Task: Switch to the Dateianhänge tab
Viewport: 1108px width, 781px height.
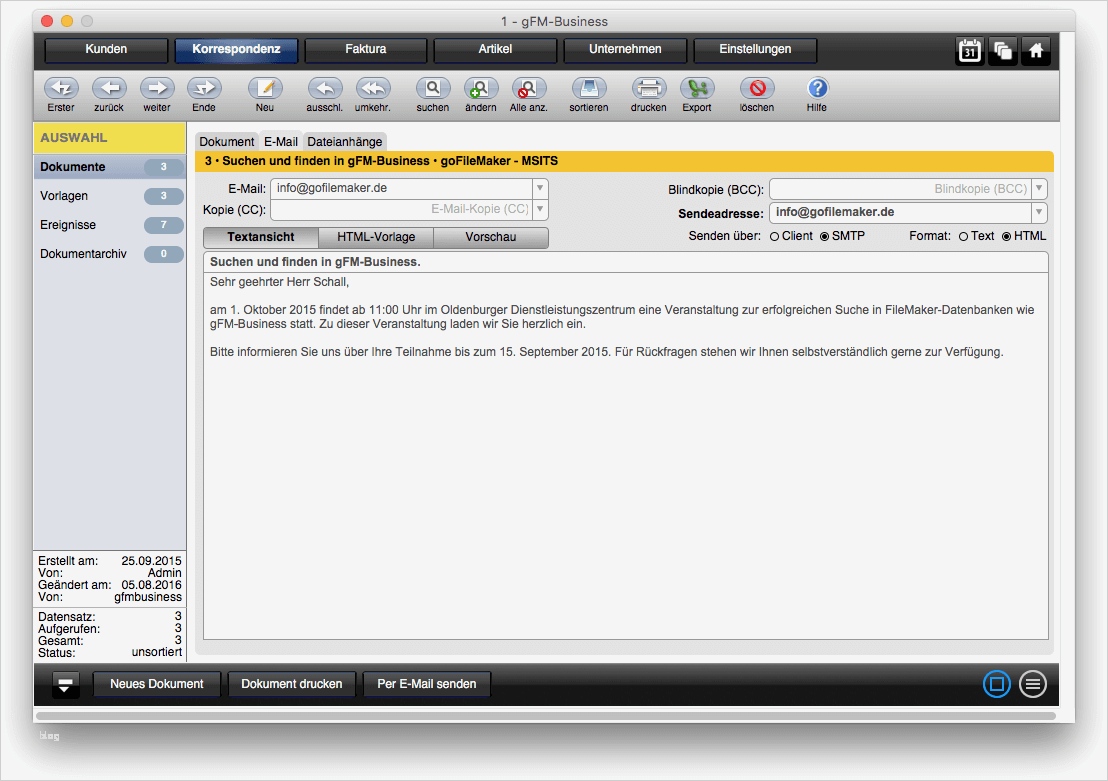Action: 344,141
